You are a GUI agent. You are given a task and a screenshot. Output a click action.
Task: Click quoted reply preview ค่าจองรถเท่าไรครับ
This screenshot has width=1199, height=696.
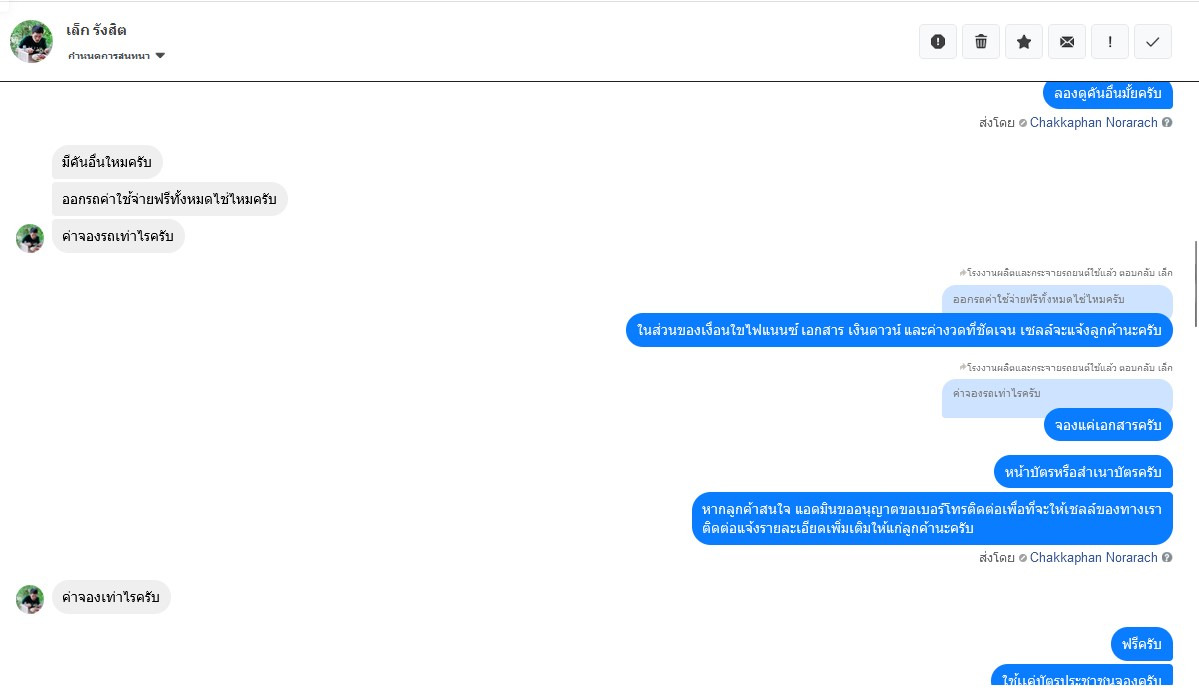pos(998,393)
